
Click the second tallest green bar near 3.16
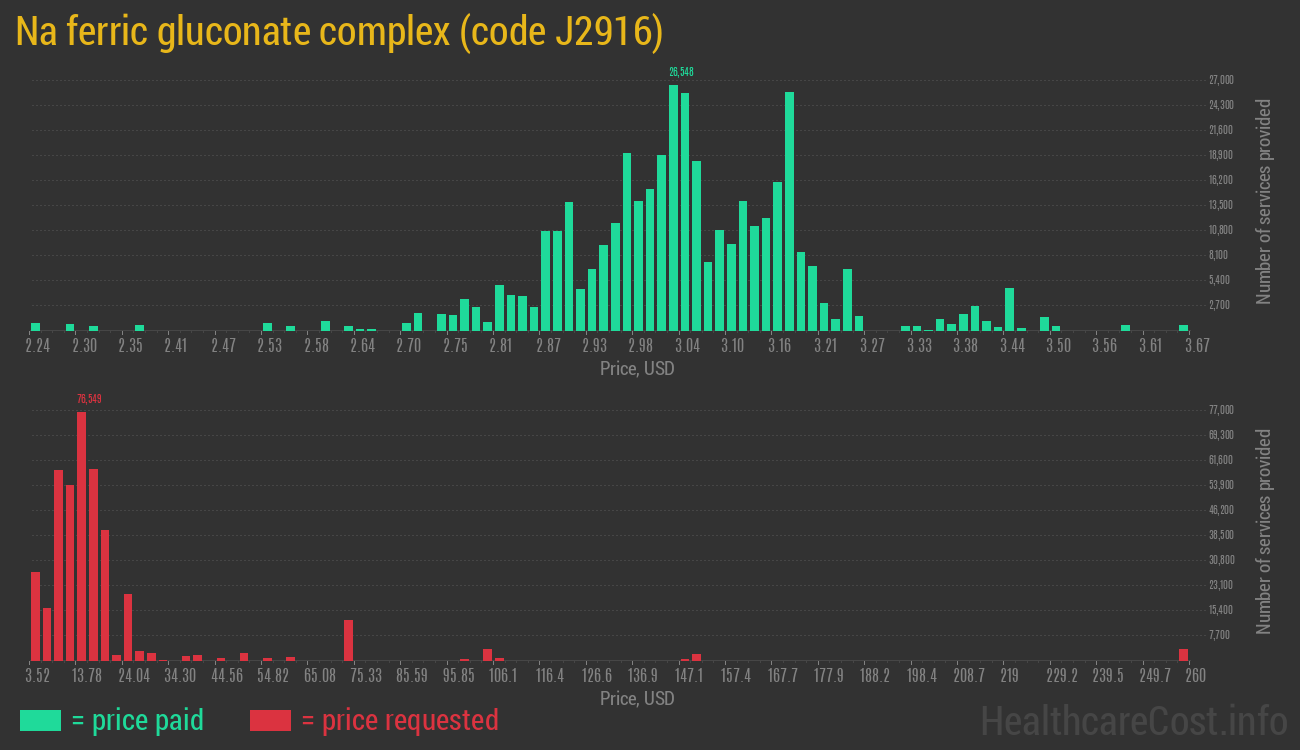pos(790,211)
